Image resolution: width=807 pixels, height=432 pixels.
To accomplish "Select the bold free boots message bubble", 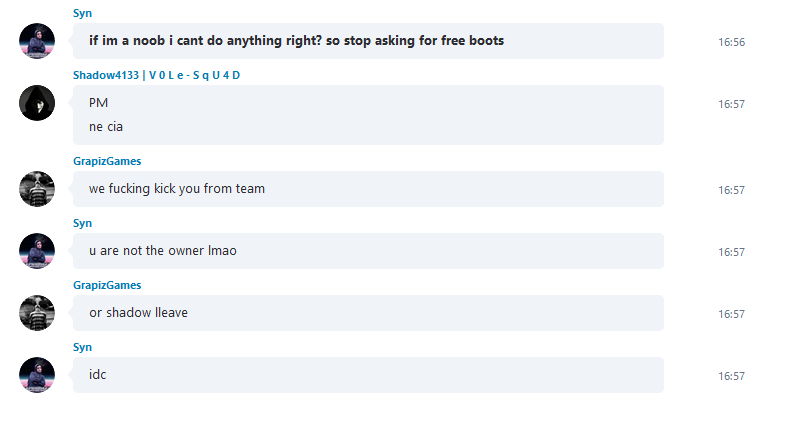I will 369,41.
